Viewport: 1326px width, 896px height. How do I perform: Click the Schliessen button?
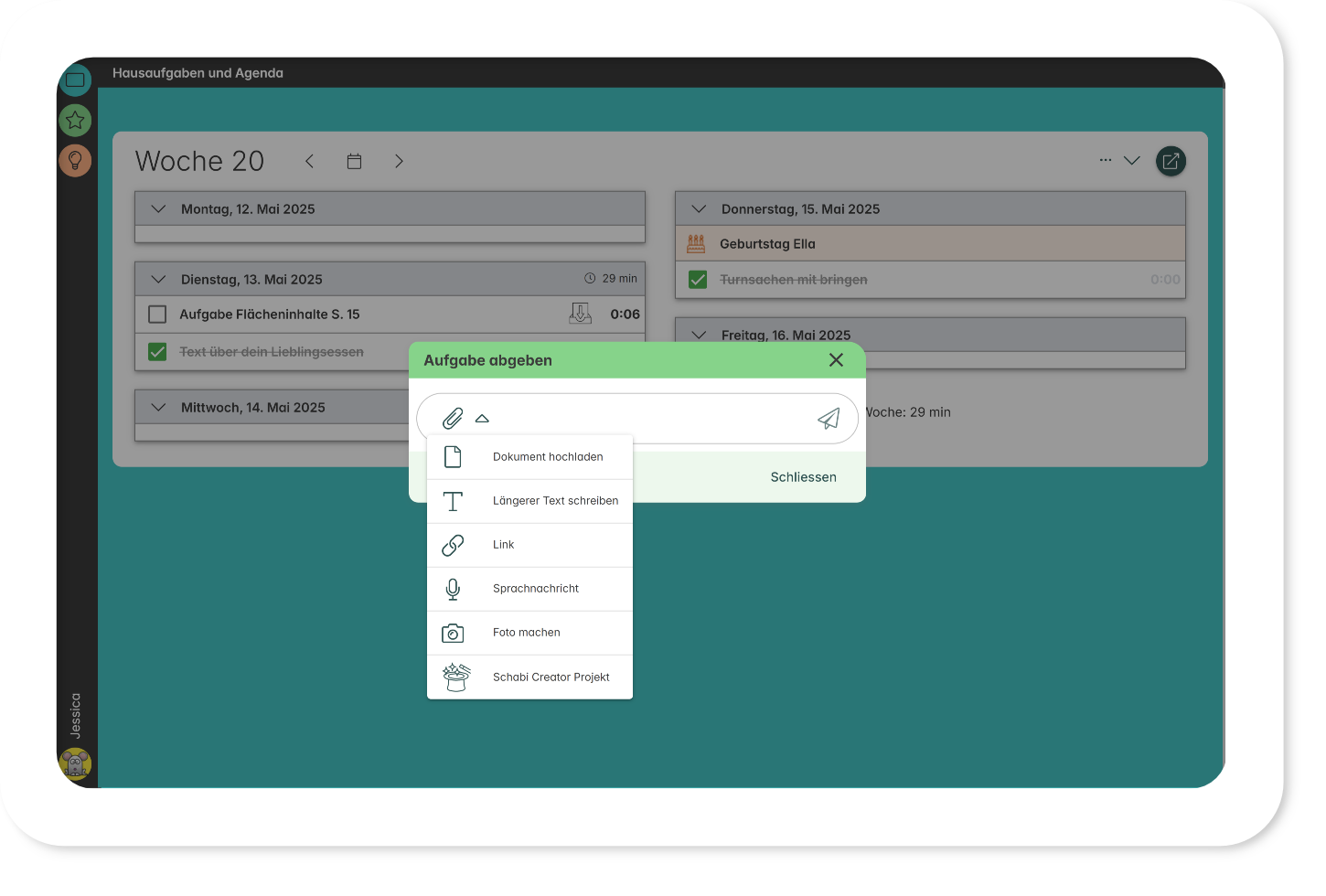tap(803, 477)
